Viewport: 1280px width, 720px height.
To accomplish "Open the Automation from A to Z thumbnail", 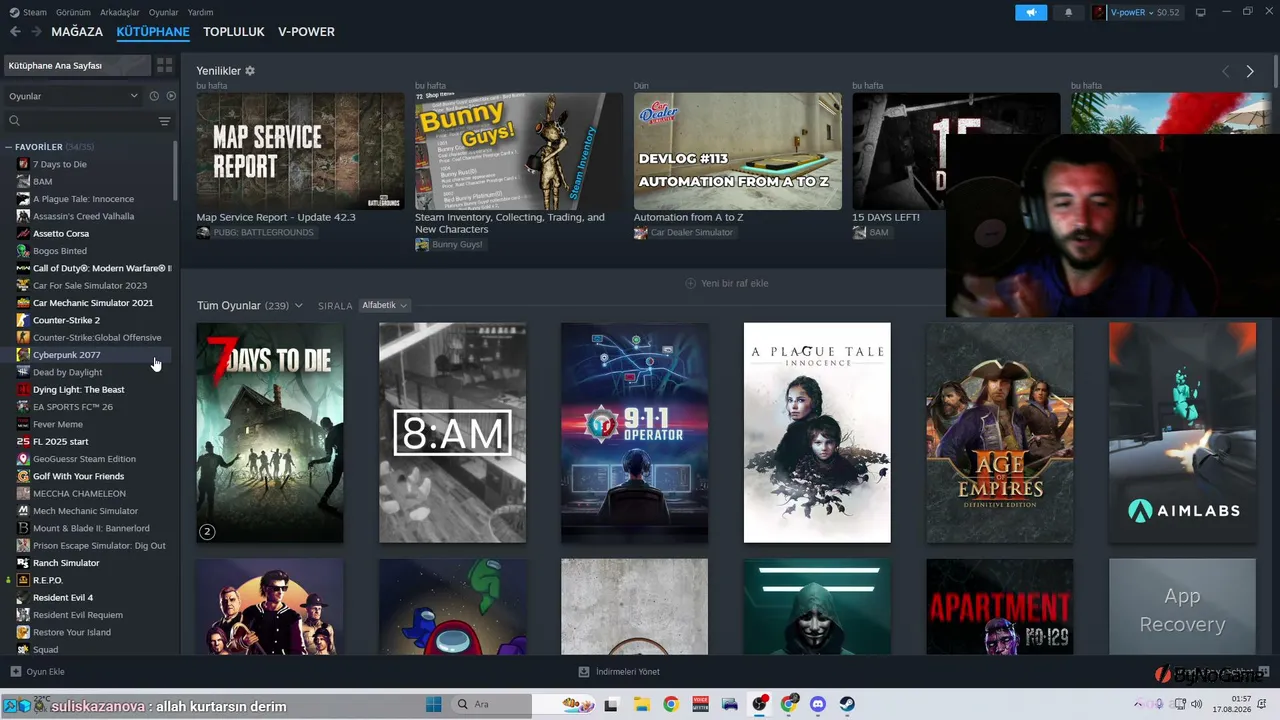I will point(738,151).
